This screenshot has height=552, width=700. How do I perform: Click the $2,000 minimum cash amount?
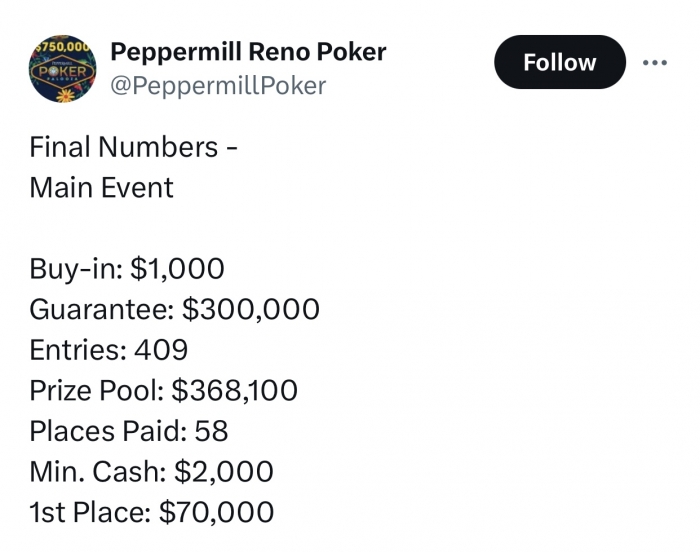coord(224,472)
